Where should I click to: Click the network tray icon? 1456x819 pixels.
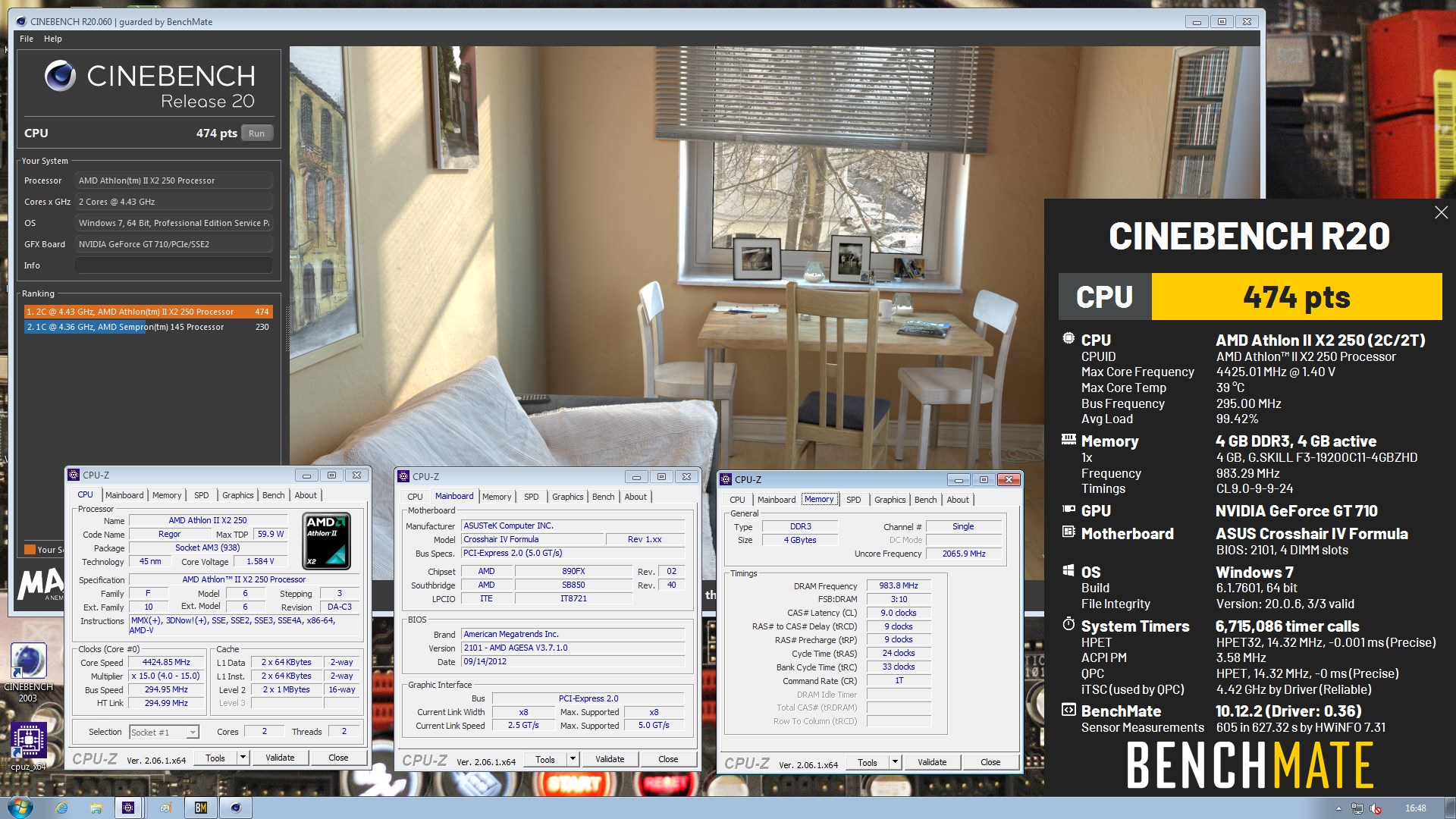pos(1357,808)
